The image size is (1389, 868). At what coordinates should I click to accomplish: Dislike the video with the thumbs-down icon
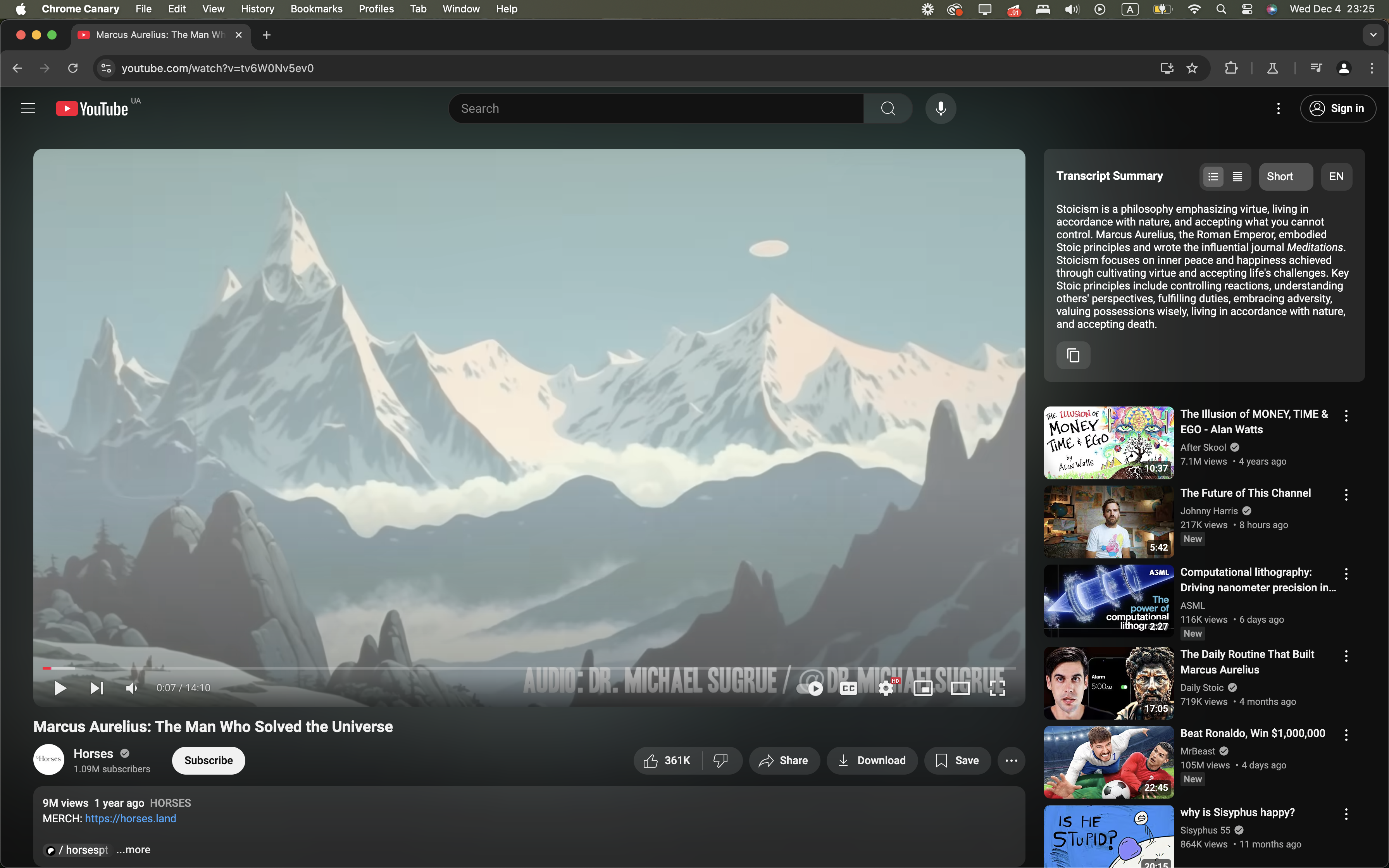(x=721, y=761)
